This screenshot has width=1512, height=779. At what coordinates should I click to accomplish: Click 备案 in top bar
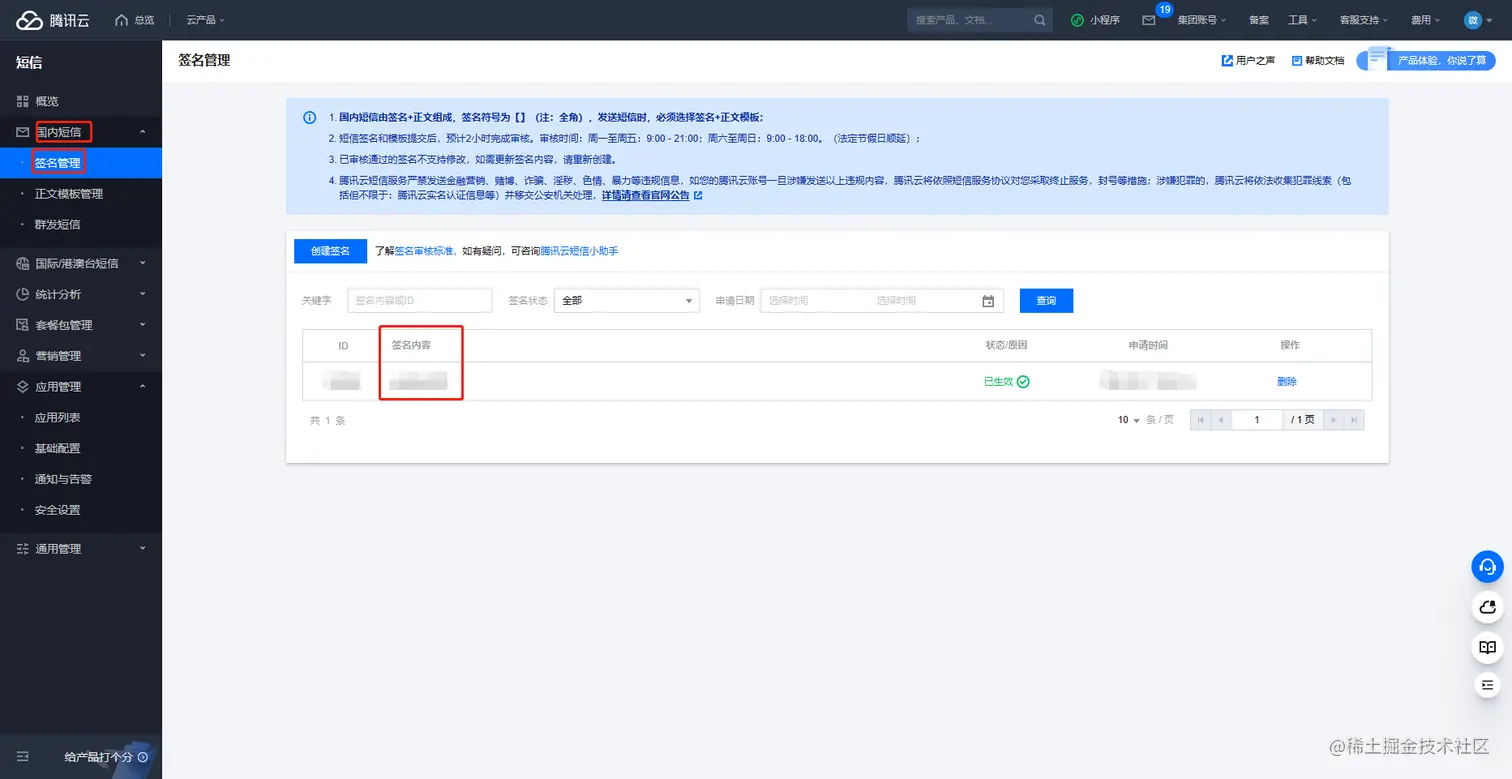[x=1259, y=20]
